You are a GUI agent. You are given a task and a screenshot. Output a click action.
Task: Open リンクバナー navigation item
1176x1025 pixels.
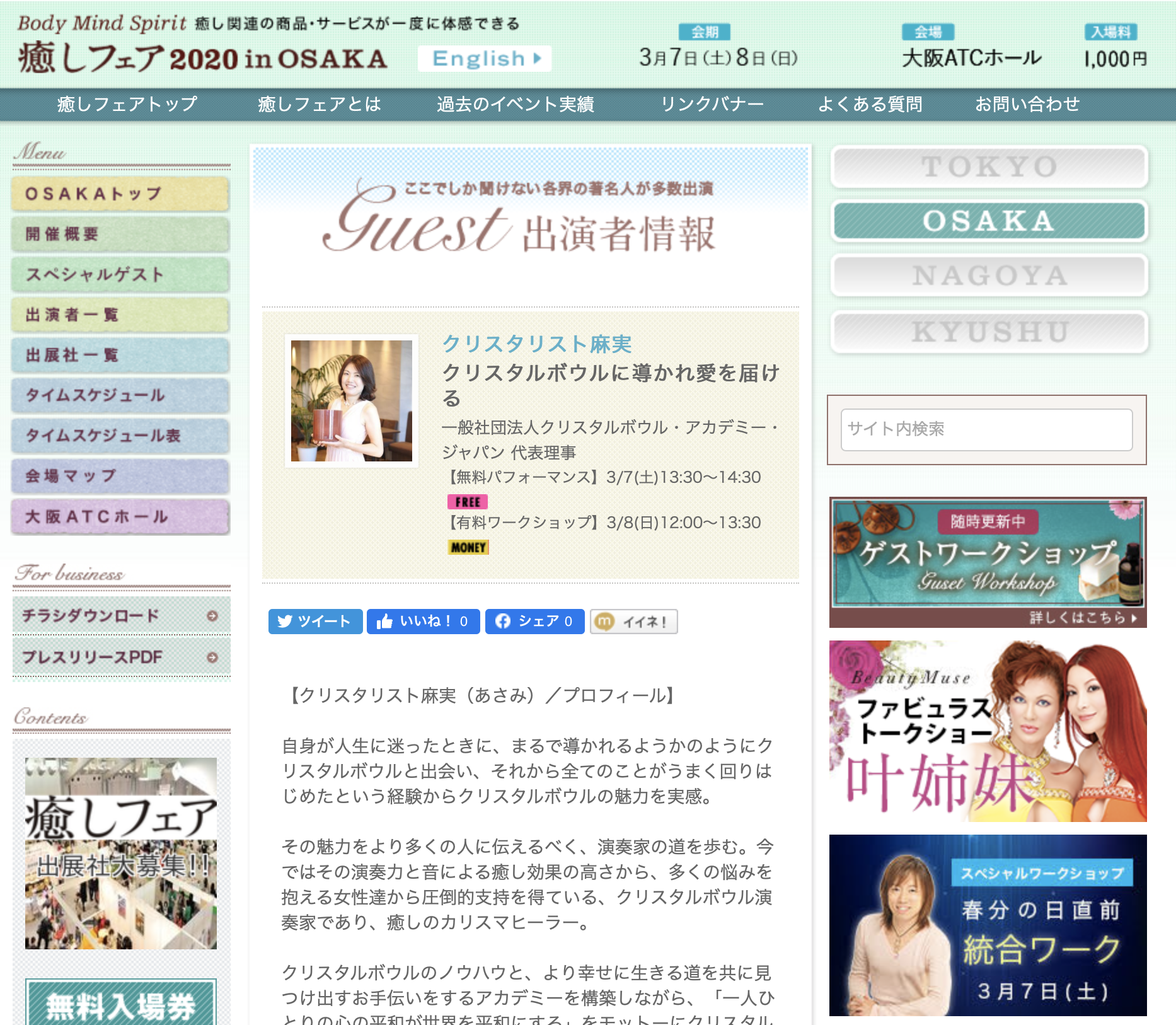tap(712, 104)
